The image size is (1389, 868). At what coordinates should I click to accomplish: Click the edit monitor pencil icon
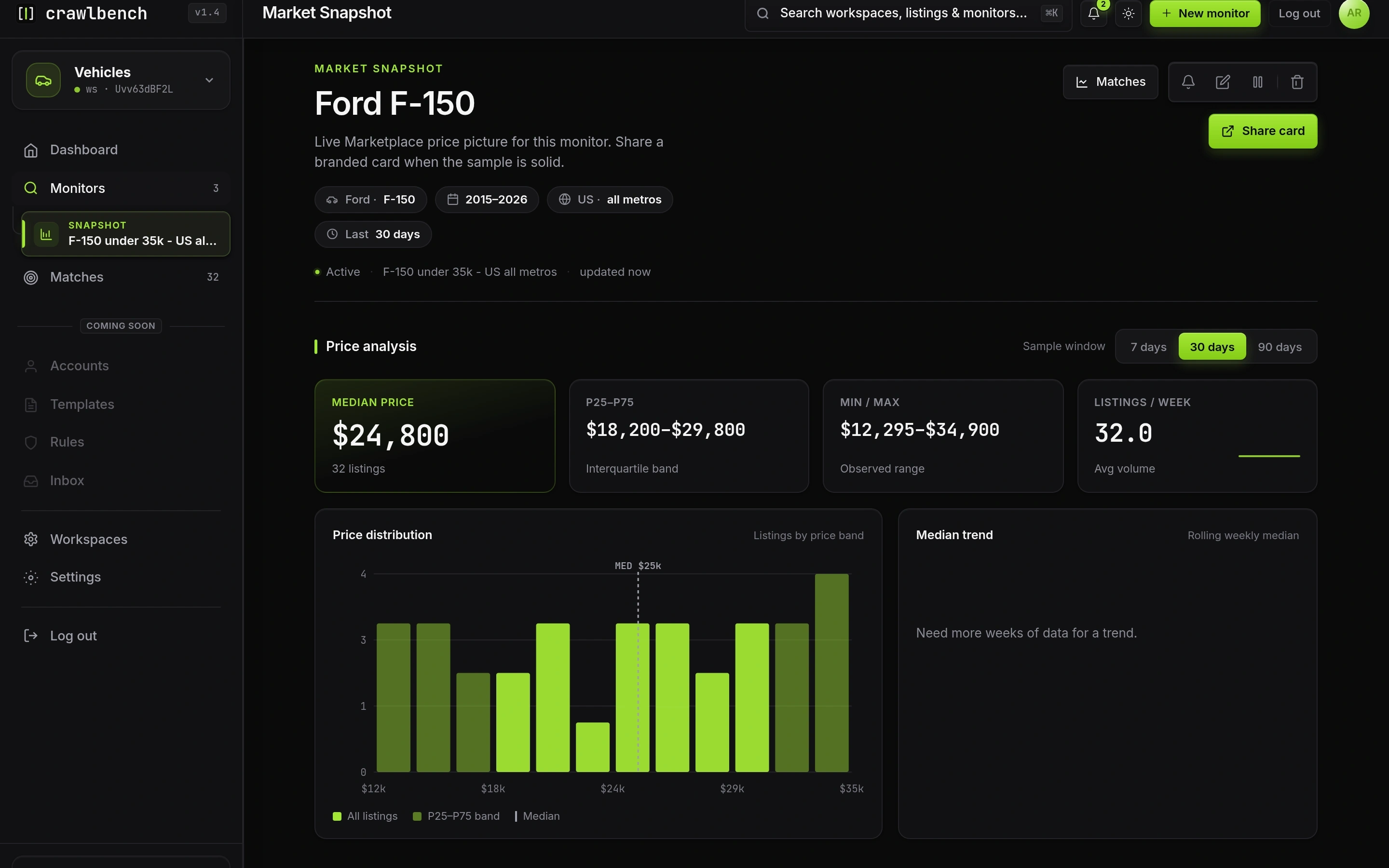(x=1223, y=82)
